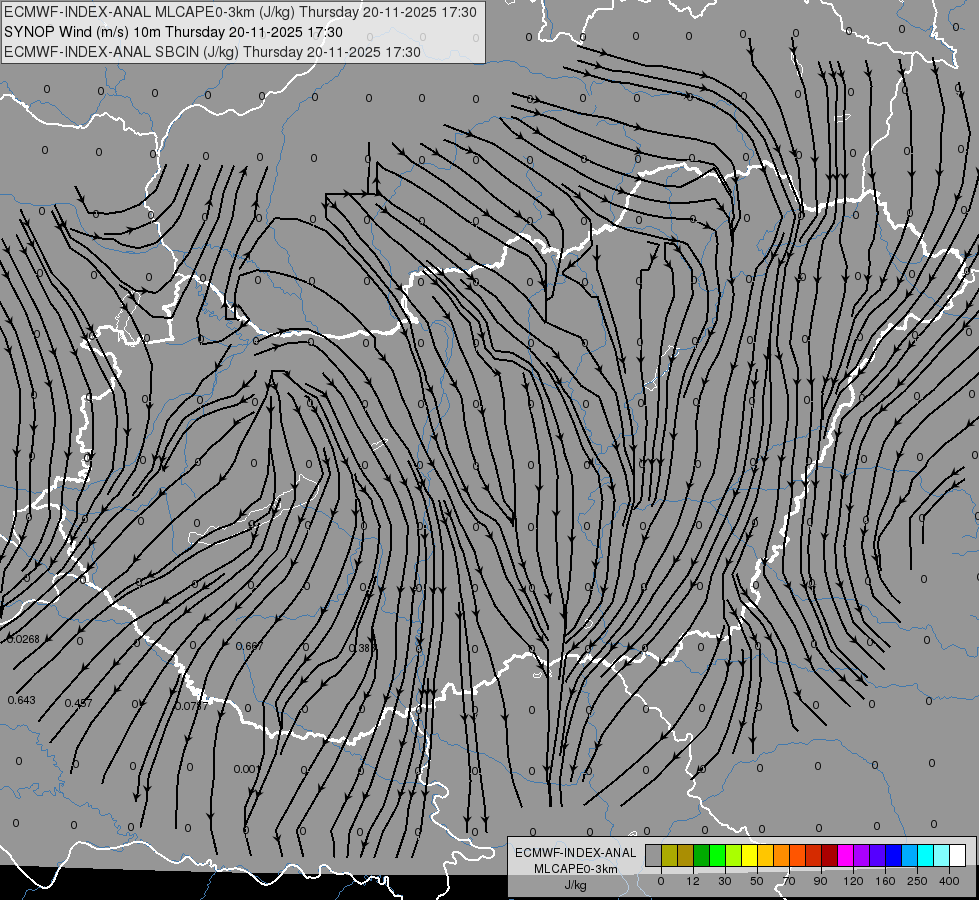Click the map value 0.643
Viewport: 979px width, 900px height.
pyautogui.click(x=22, y=700)
